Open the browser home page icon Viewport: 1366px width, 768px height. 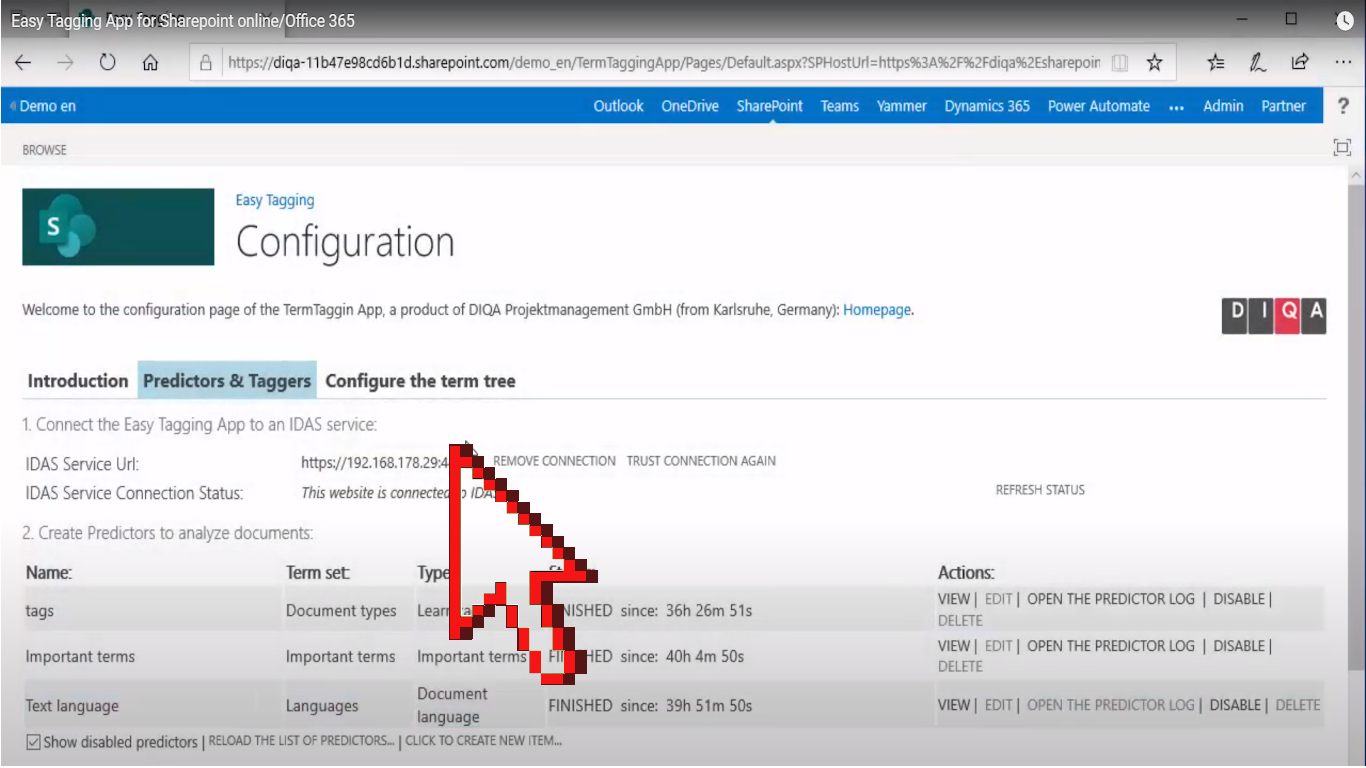(150, 63)
